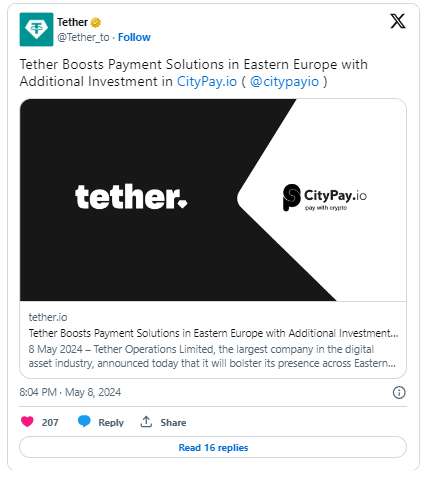Screen dimensions: 432x481
Task: Open the @citypayio mention
Action: pos(284,81)
